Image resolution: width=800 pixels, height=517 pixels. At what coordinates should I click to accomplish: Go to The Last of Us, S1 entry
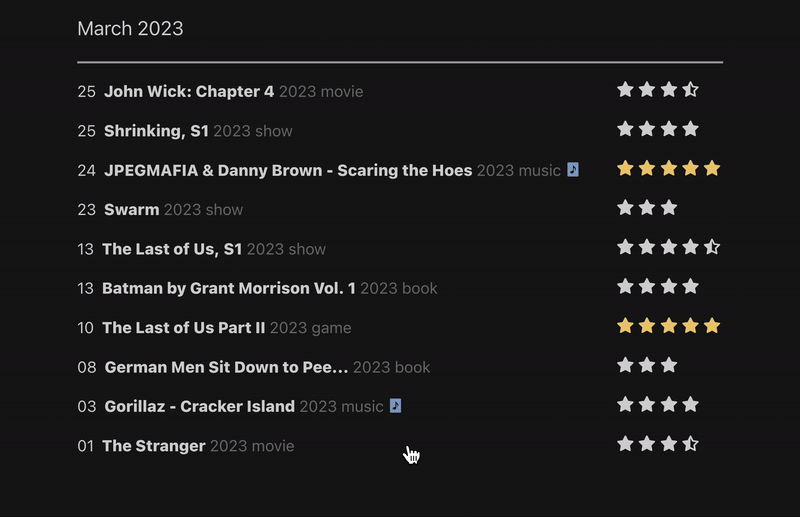pos(172,249)
